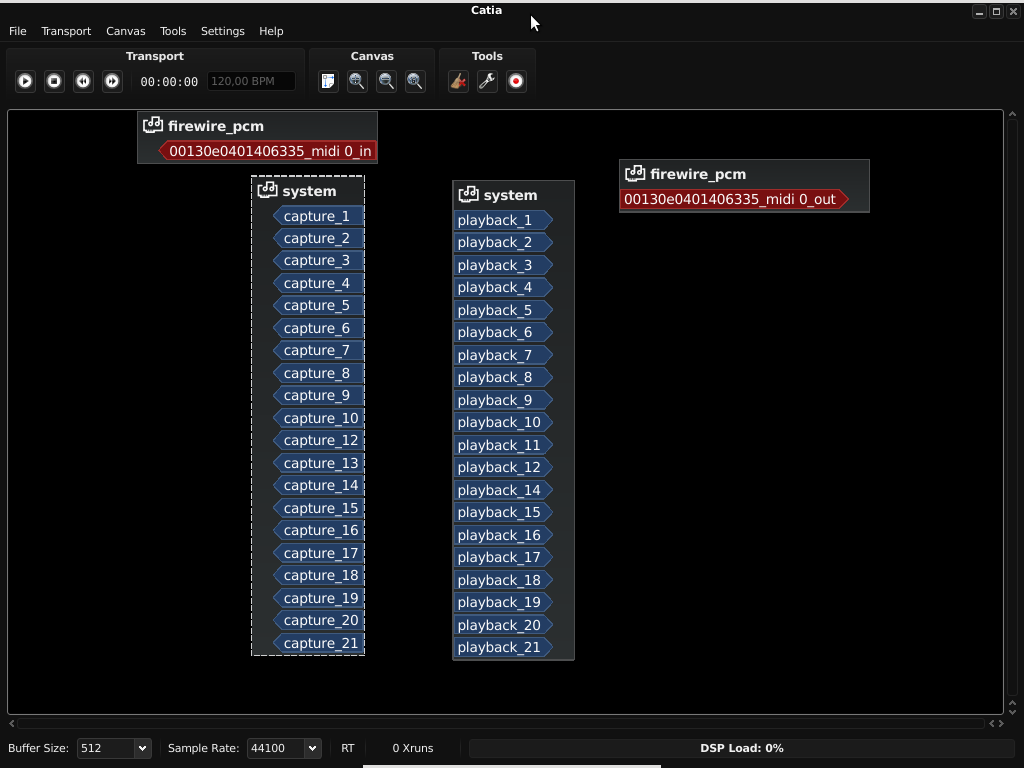Open the Sample Rate dropdown

click(x=284, y=748)
